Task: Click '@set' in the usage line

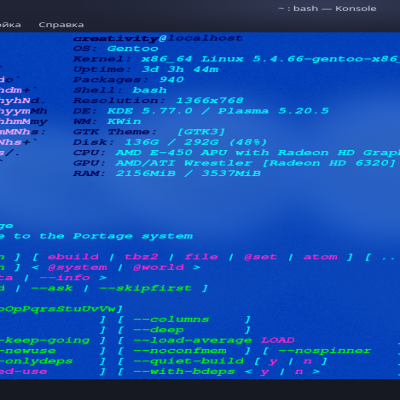Action: 260,257
